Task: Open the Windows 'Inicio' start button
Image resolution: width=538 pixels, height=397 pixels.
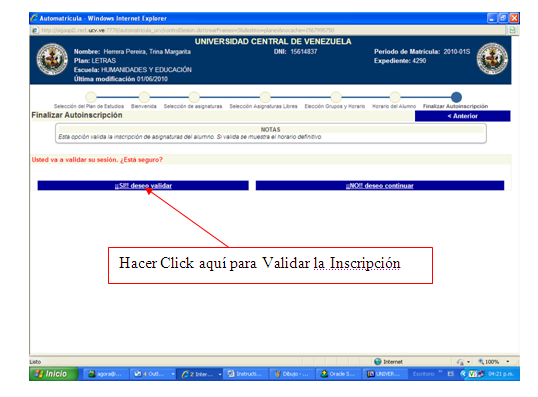Action: pyautogui.click(x=54, y=374)
